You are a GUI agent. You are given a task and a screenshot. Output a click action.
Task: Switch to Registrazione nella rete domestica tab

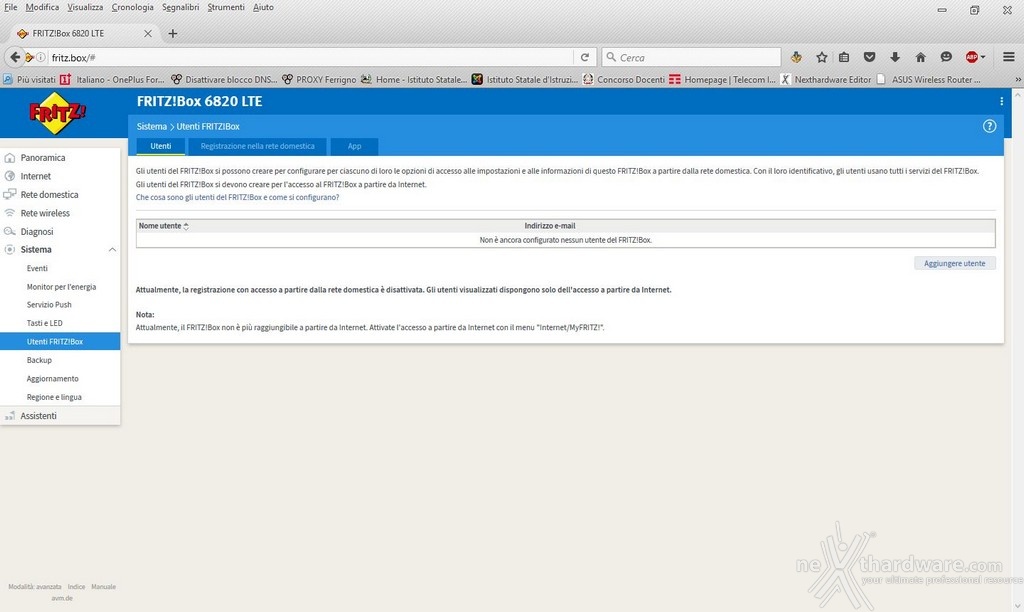[x=257, y=146]
